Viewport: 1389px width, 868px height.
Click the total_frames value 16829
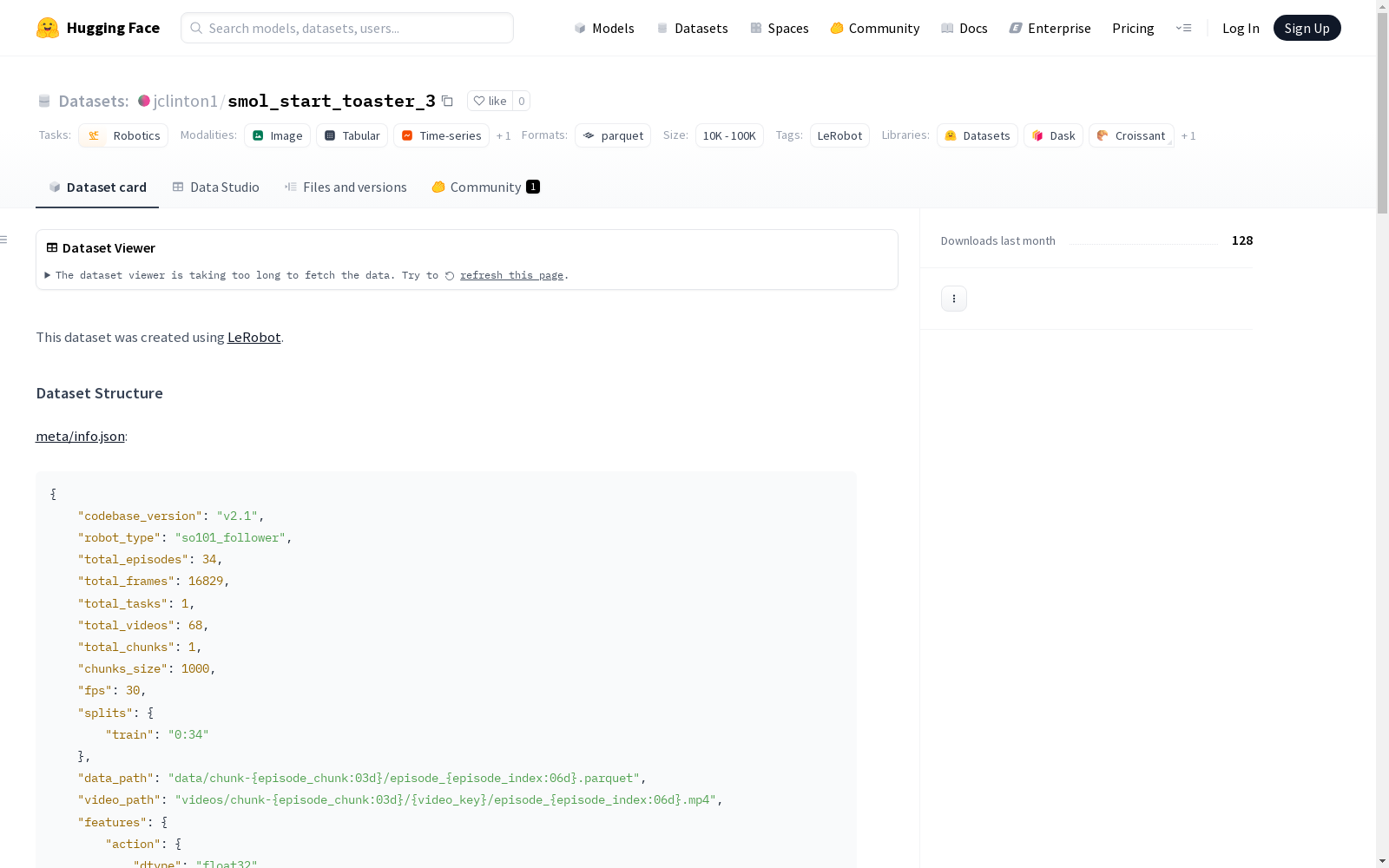click(x=206, y=582)
